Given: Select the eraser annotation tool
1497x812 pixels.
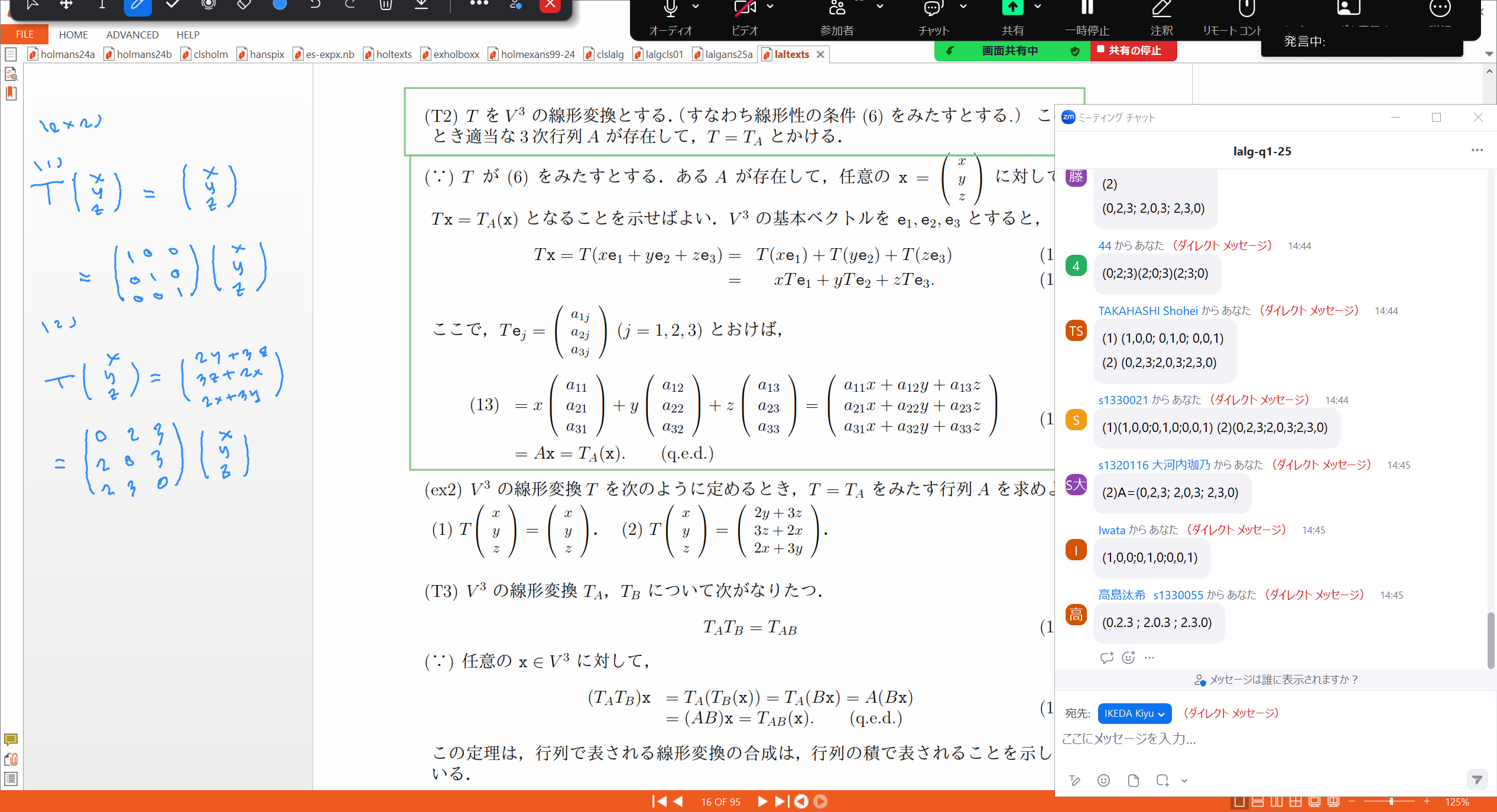Looking at the screenshot, I should [243, 5].
